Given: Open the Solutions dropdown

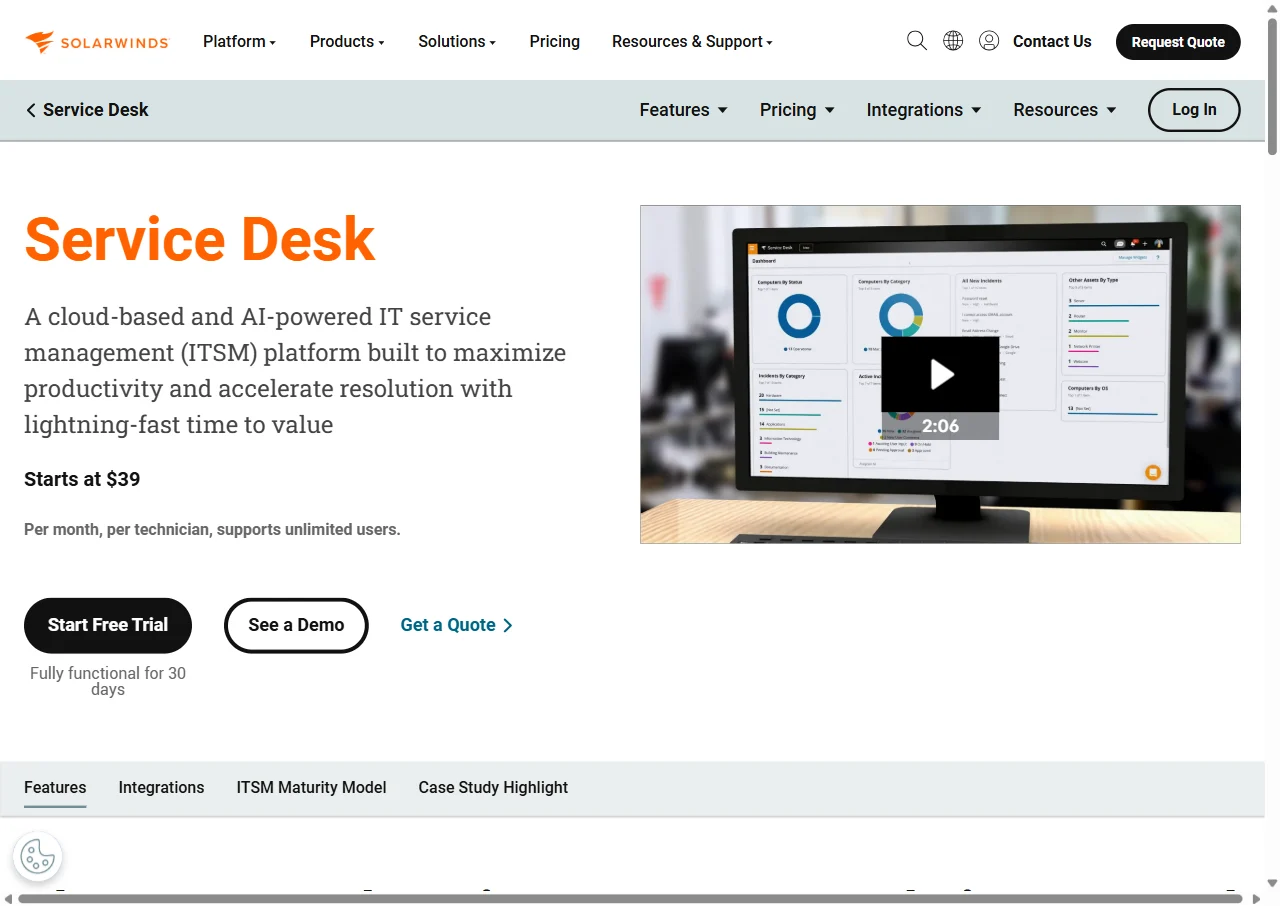Looking at the screenshot, I should 457,41.
